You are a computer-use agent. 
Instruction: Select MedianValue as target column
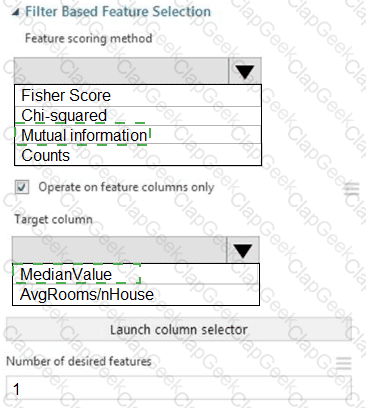(x=136, y=274)
